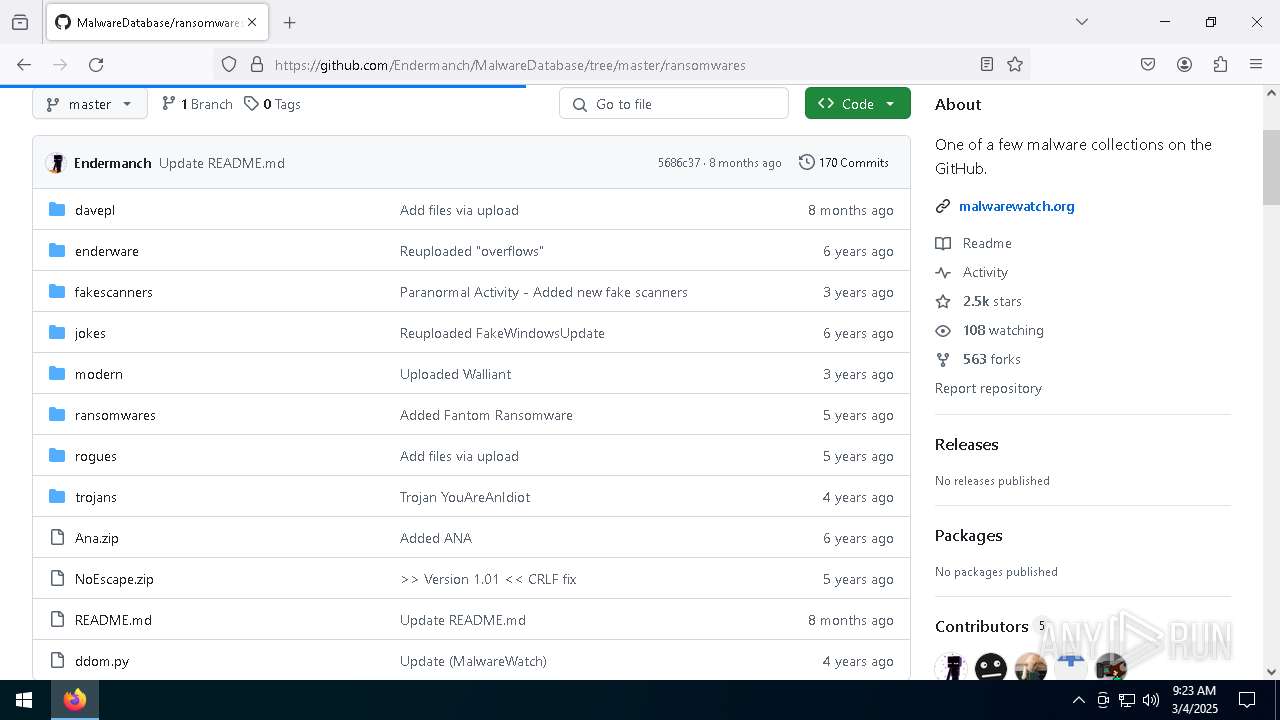View the 170 Commits history
This screenshot has height=720, width=1280.
click(x=844, y=163)
